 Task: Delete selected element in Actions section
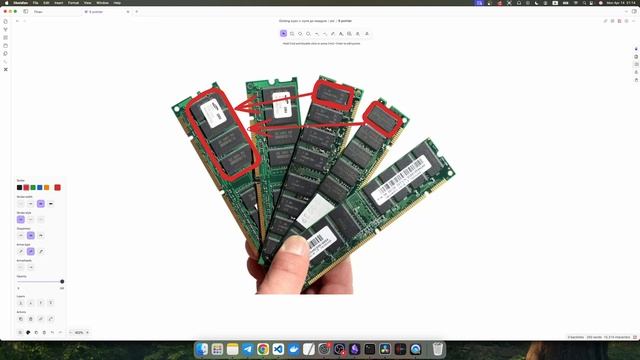click(x=31, y=319)
